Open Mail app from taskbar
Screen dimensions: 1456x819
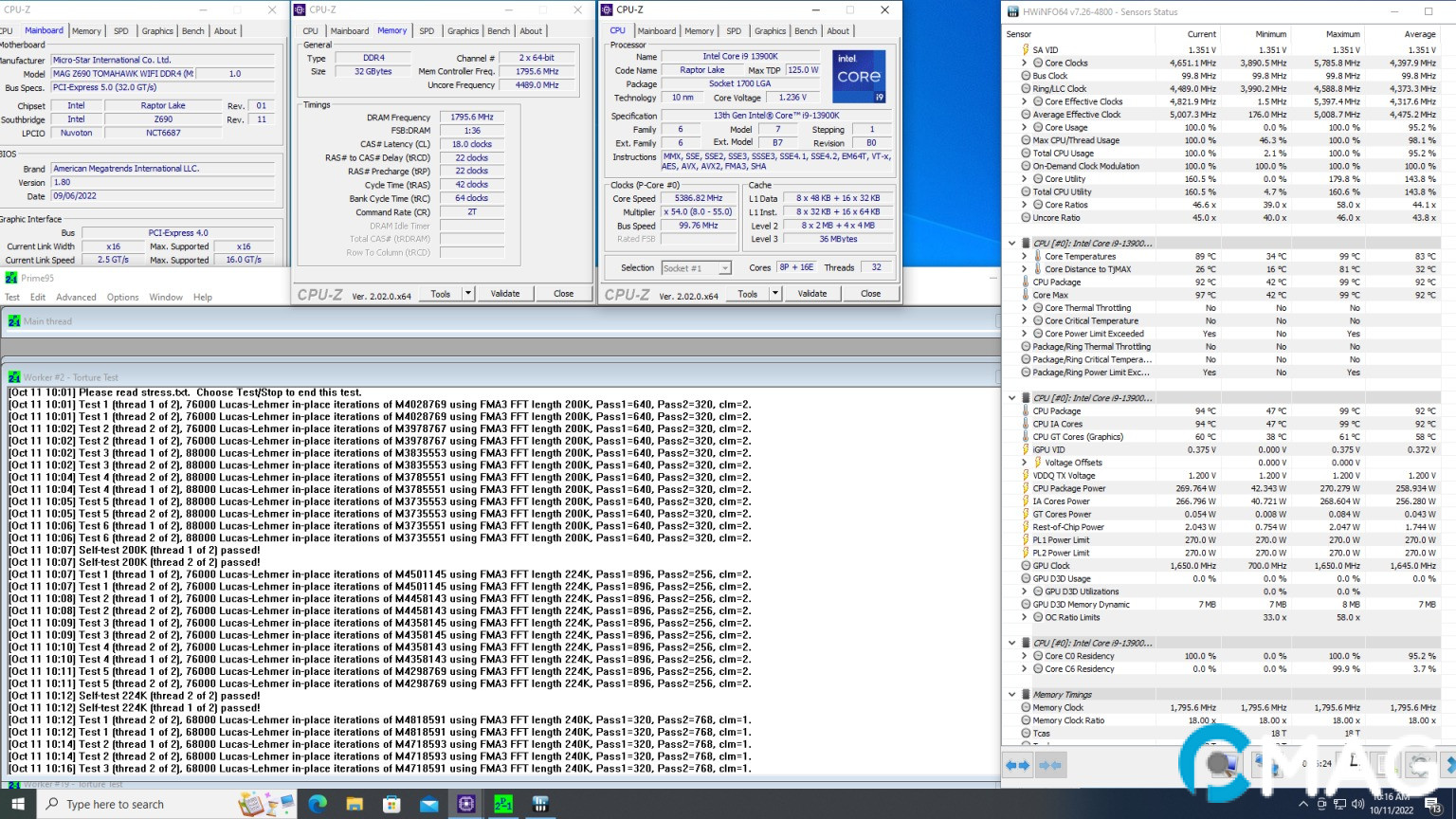428,804
